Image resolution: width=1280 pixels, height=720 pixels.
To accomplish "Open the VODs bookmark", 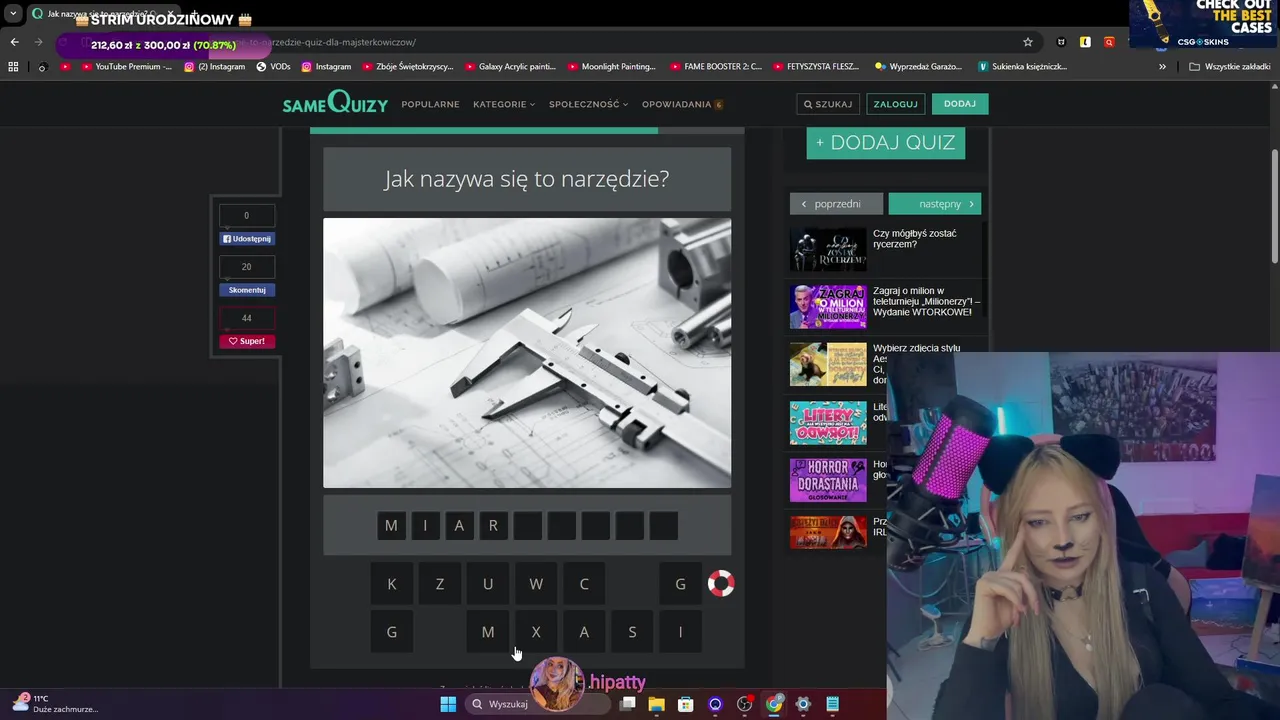I will (x=273, y=67).
